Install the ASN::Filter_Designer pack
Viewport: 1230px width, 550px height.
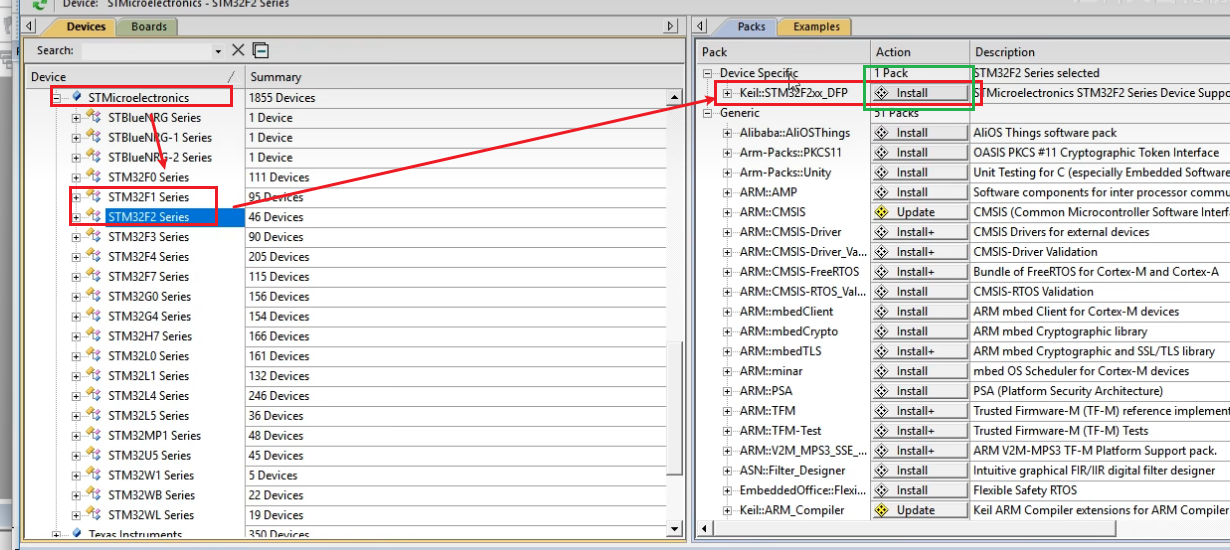coord(920,470)
